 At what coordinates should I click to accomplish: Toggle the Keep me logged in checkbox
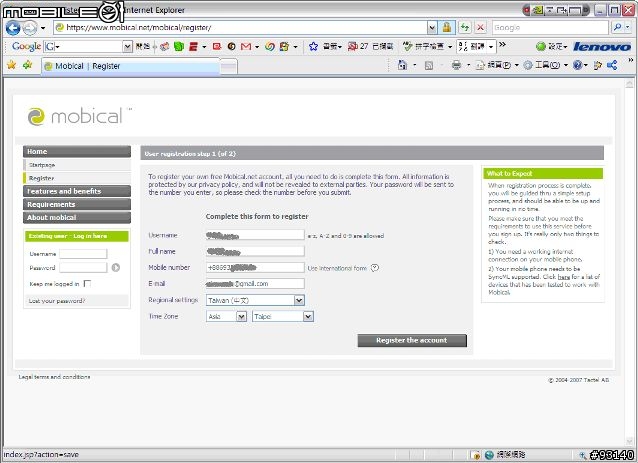coord(87,284)
